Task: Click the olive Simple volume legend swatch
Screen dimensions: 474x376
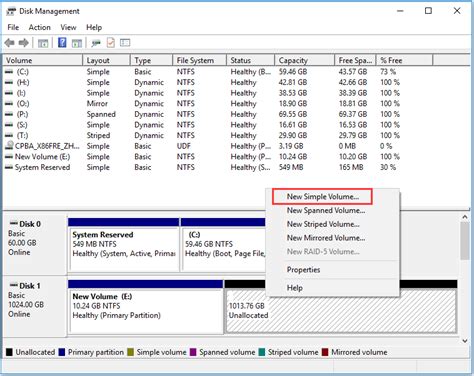Action: [x=130, y=352]
